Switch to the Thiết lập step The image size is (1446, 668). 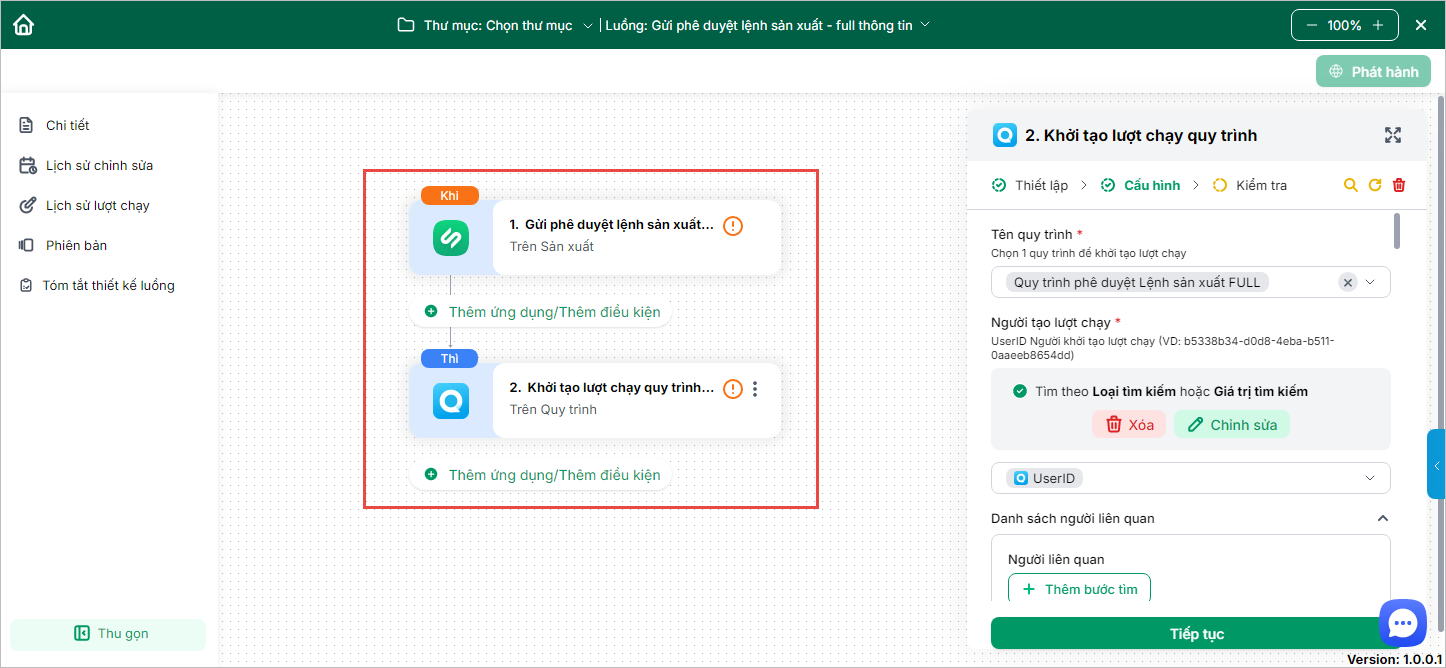[x=1030, y=185]
